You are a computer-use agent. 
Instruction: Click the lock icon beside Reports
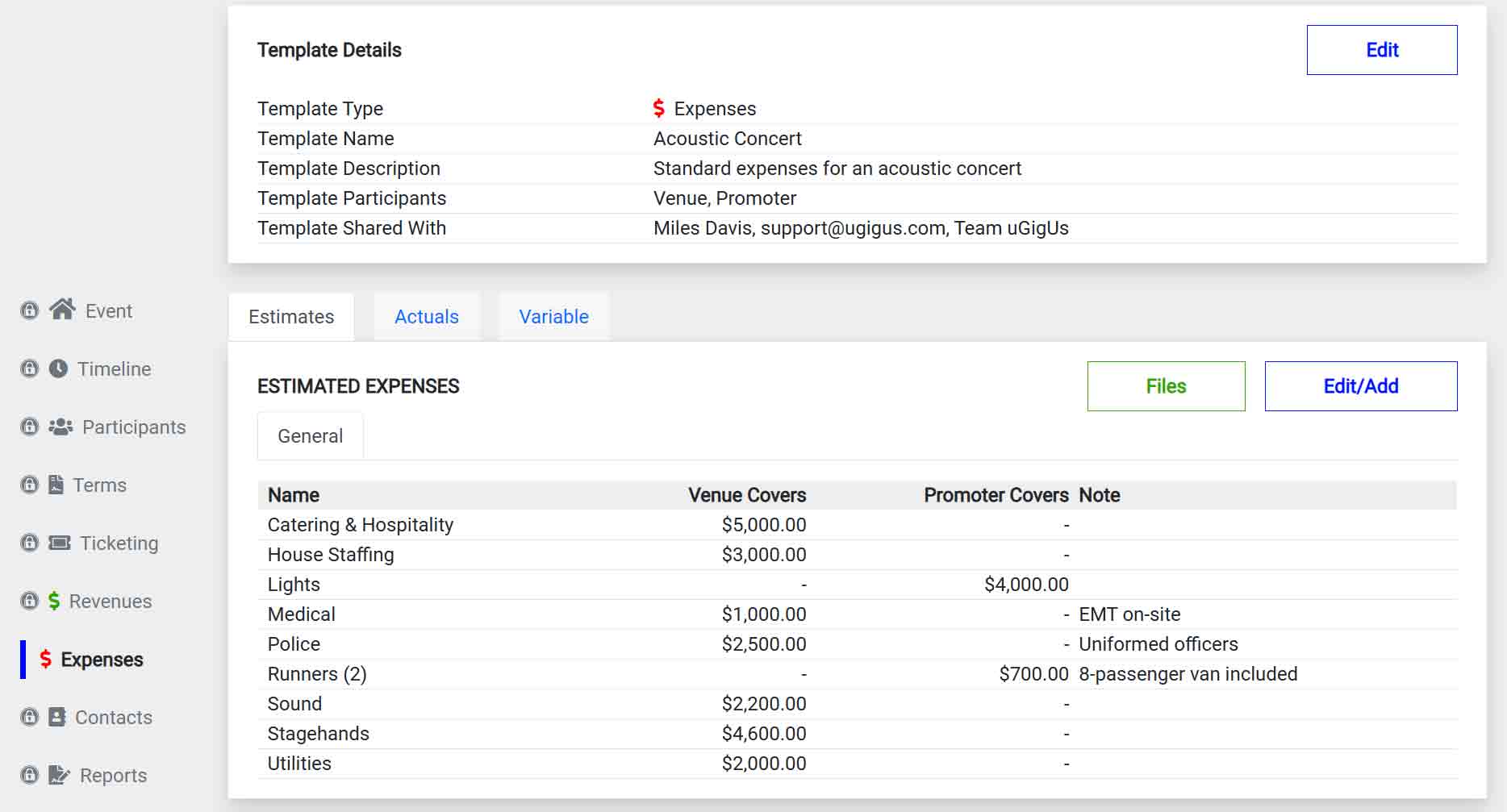tap(30, 775)
